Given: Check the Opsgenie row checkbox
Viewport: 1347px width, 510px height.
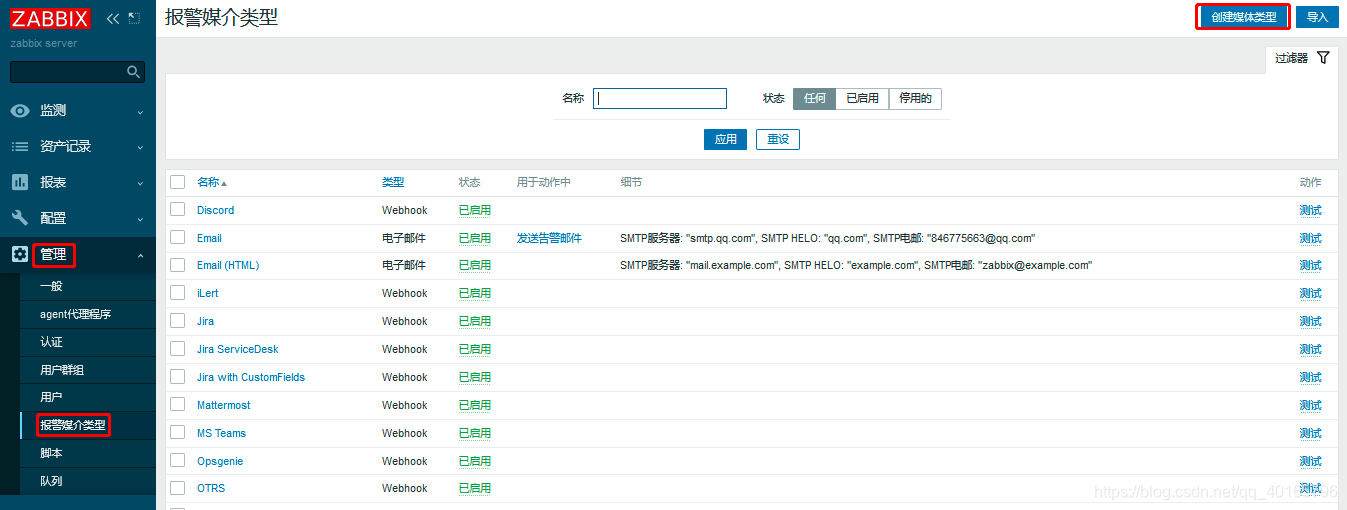Looking at the screenshot, I should click(x=178, y=460).
